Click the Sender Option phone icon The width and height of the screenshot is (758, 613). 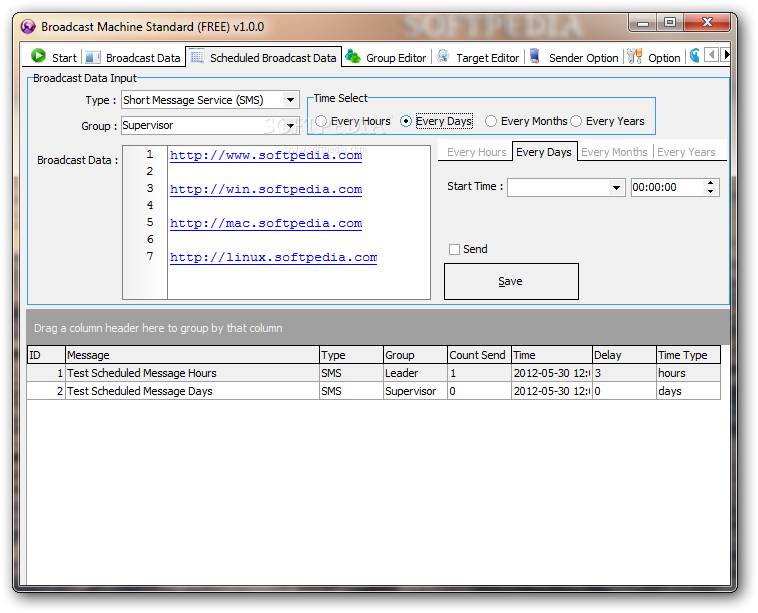535,57
